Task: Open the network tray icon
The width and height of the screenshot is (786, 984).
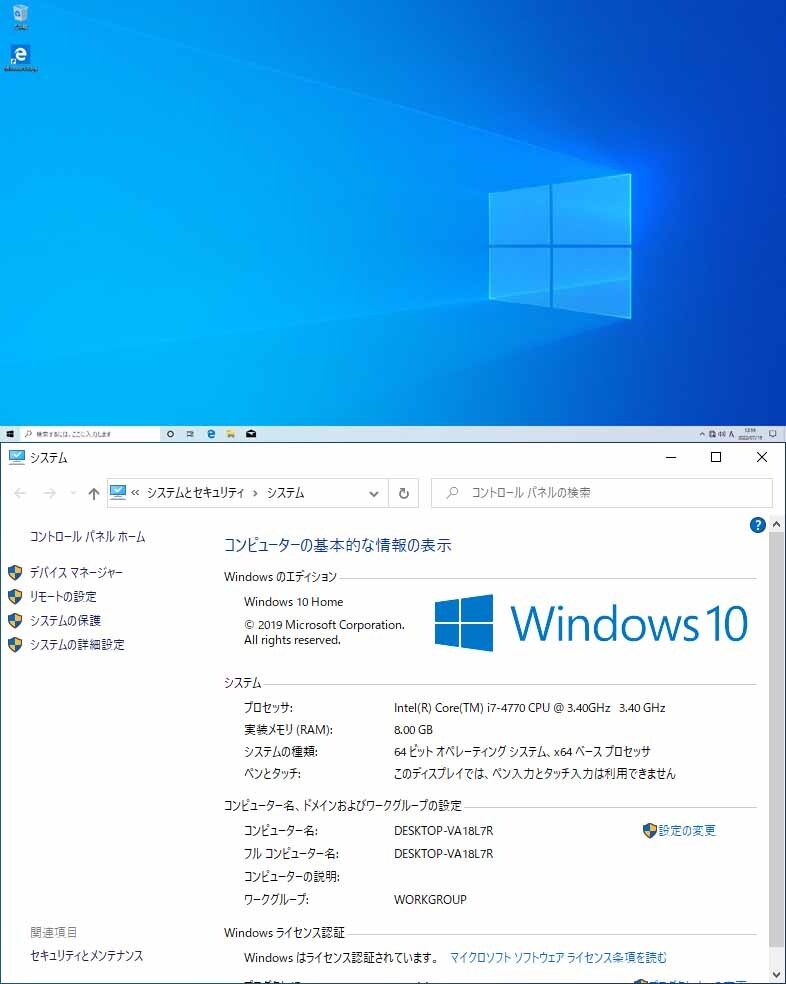Action: [713, 434]
